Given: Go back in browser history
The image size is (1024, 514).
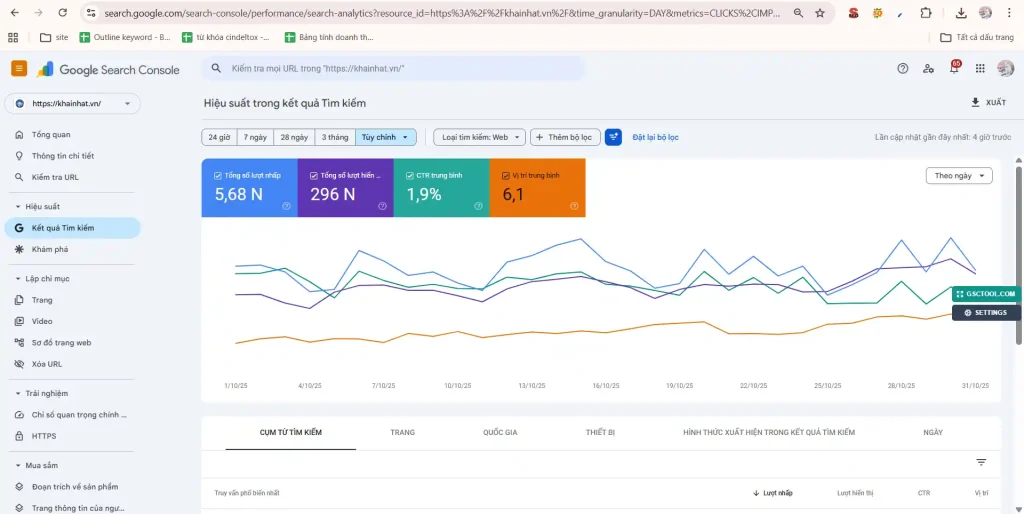Looking at the screenshot, I should (x=15, y=12).
